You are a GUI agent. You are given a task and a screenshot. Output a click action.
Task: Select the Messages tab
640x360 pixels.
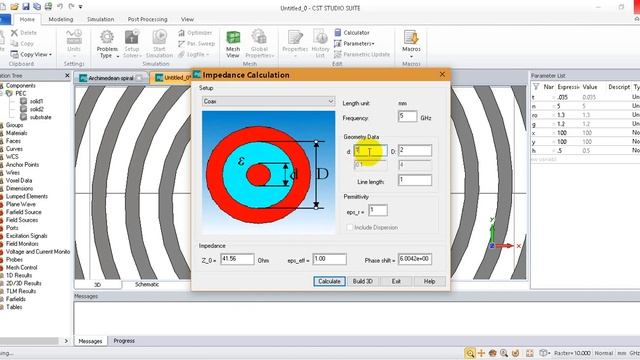[90, 341]
